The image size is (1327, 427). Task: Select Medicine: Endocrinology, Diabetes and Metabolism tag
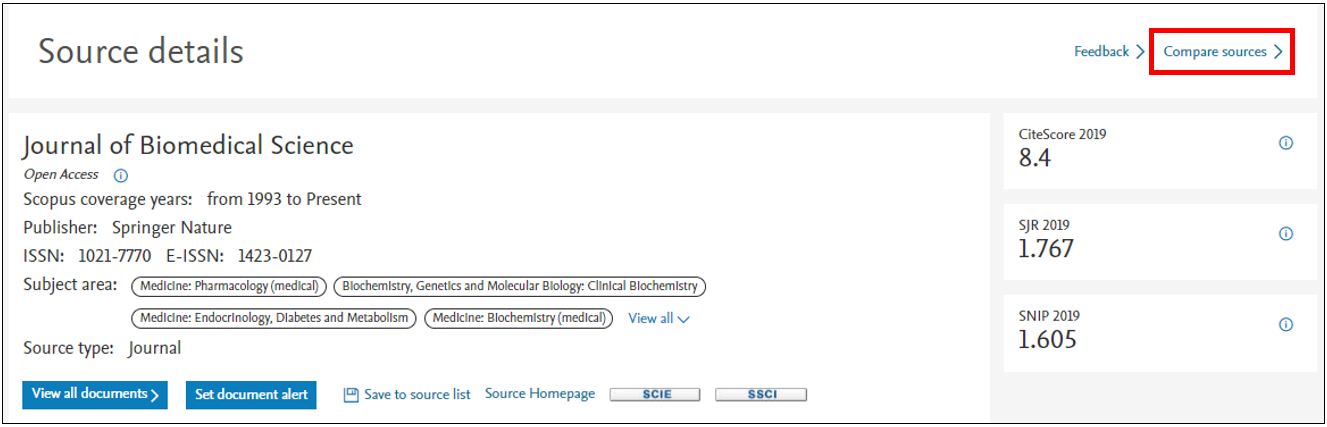(274, 318)
